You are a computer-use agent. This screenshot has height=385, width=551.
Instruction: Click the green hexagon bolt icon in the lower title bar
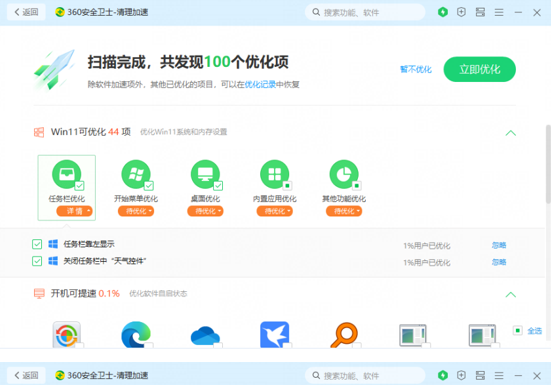pyautogui.click(x=443, y=376)
